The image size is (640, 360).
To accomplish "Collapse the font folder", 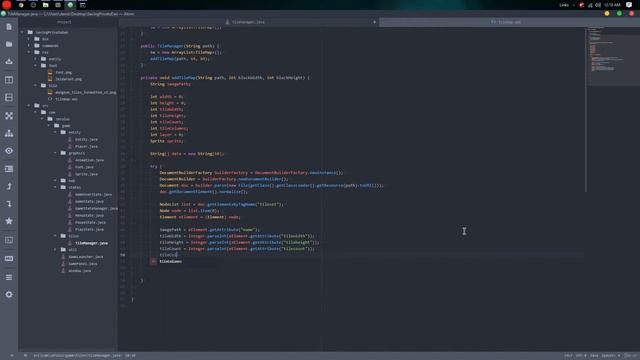I will (x=36, y=65).
